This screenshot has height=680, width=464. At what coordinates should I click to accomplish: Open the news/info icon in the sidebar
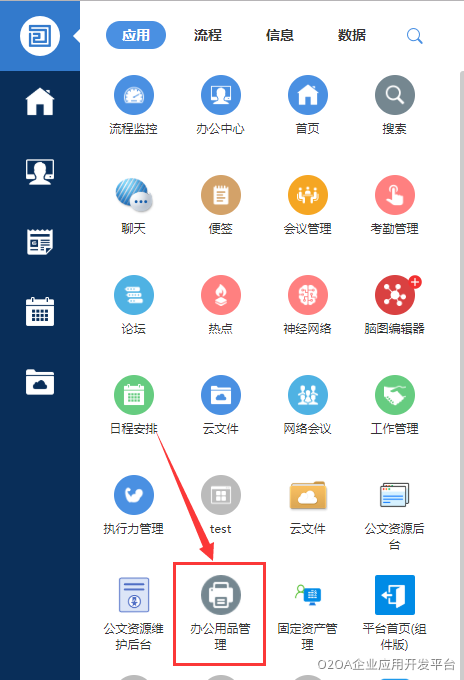40,242
